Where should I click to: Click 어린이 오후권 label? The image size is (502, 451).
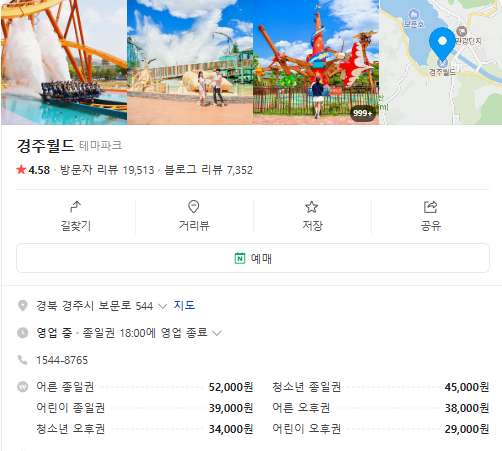tap(307, 429)
